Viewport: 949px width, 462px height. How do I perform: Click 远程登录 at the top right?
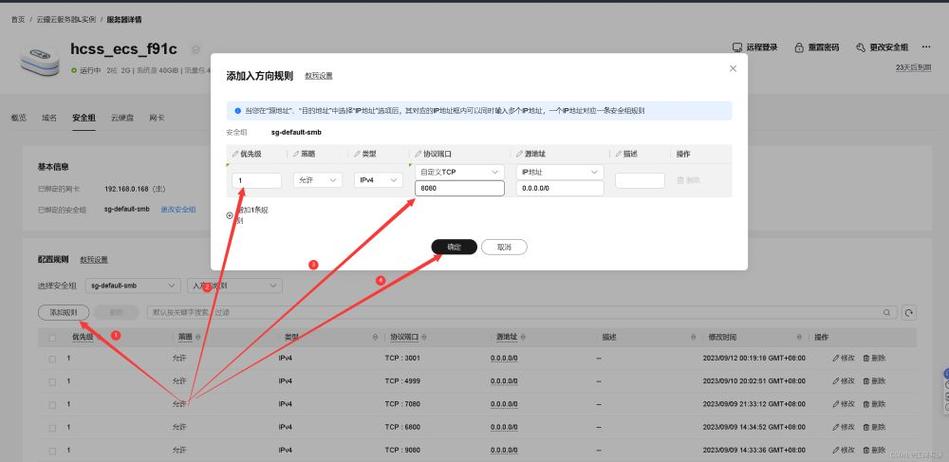(755, 47)
